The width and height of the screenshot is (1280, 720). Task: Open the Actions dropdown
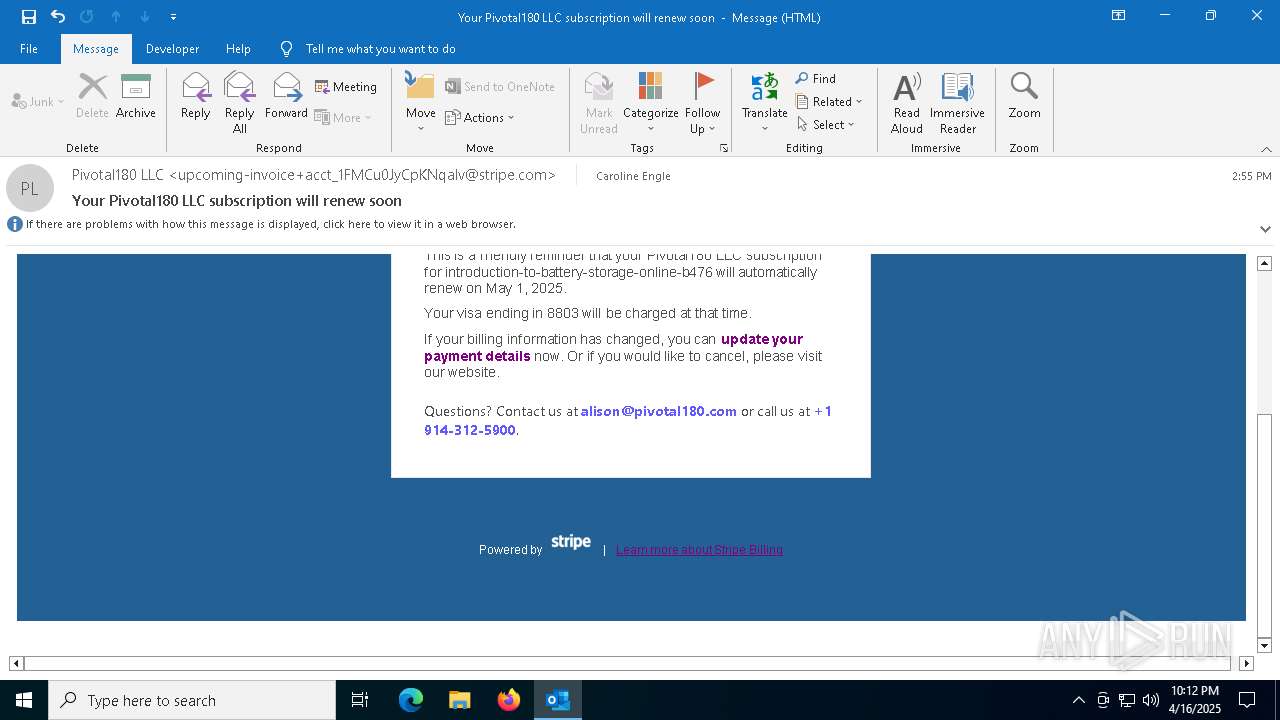coord(480,117)
